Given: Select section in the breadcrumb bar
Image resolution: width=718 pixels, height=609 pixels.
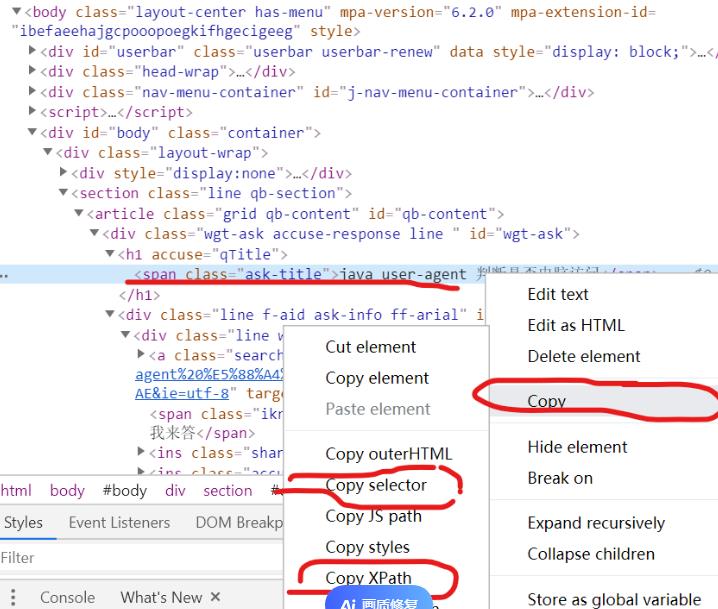Looking at the screenshot, I should (x=228, y=490).
